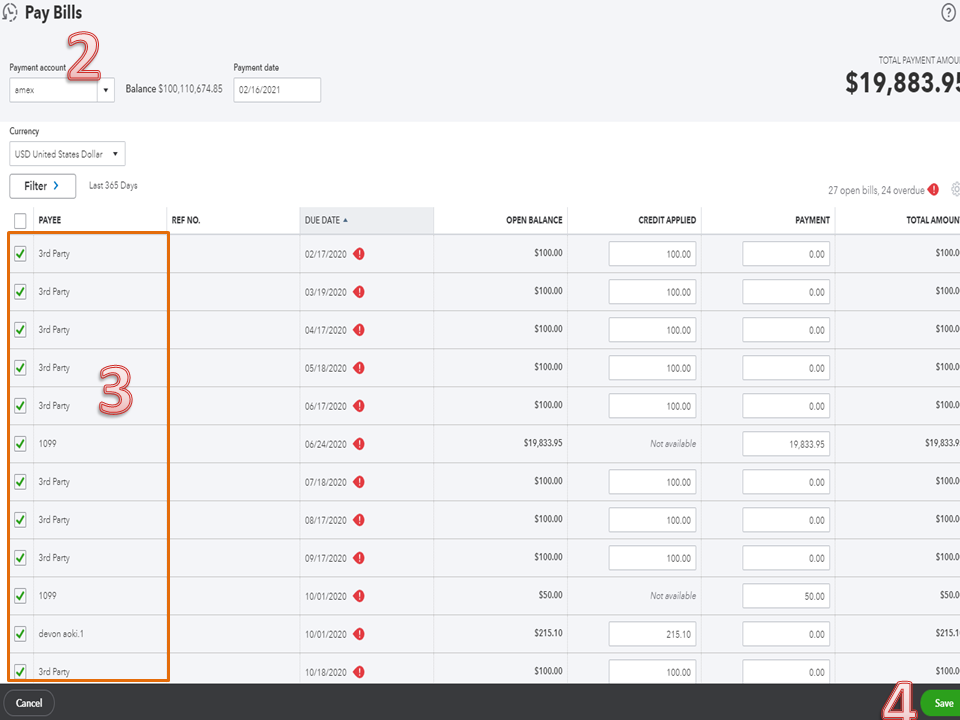Click the PAYMENT column header
Image resolution: width=960 pixels, height=720 pixels.
click(812, 220)
